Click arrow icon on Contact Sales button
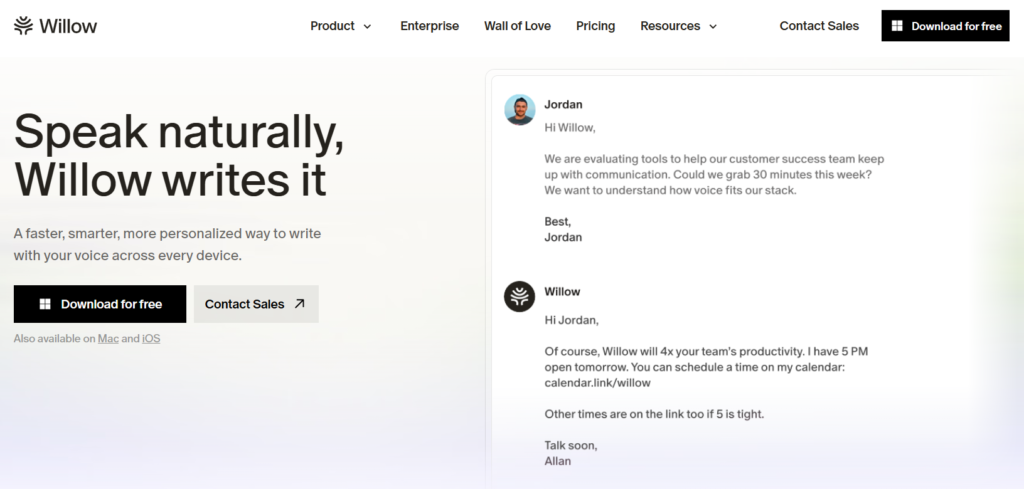Screen dimensions: 1024x489 tap(300, 304)
